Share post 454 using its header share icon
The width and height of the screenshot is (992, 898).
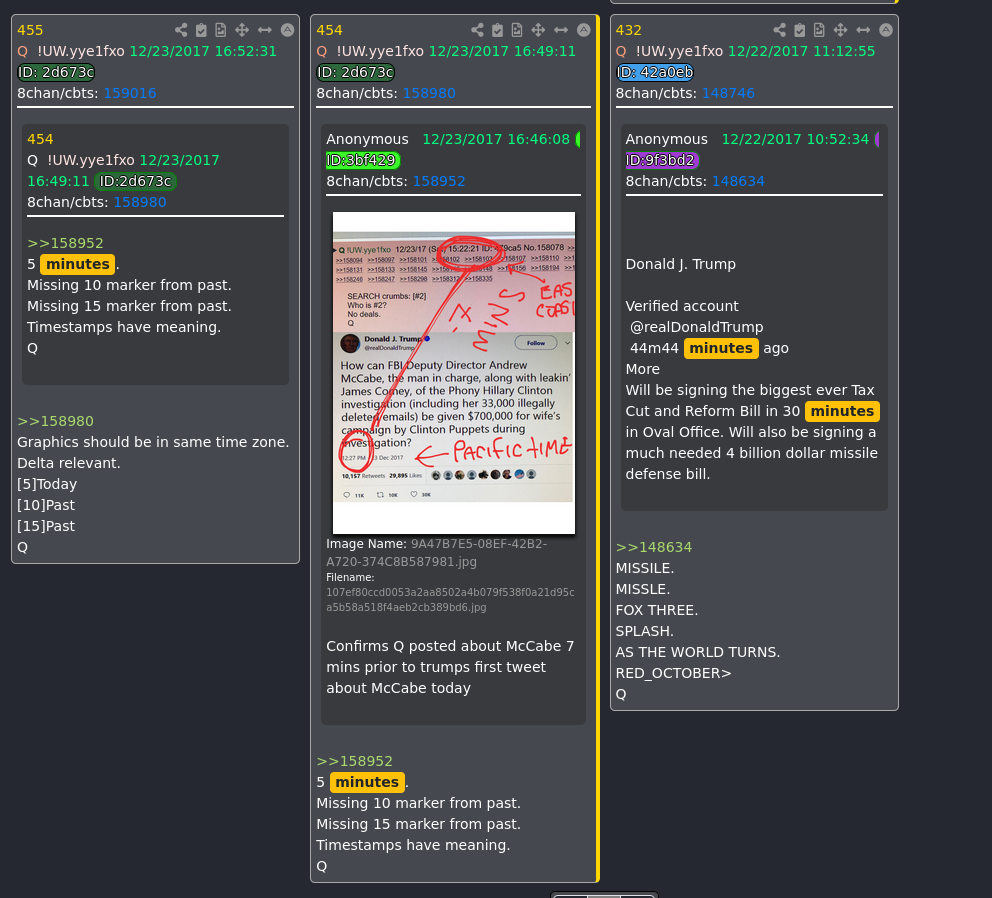[478, 30]
